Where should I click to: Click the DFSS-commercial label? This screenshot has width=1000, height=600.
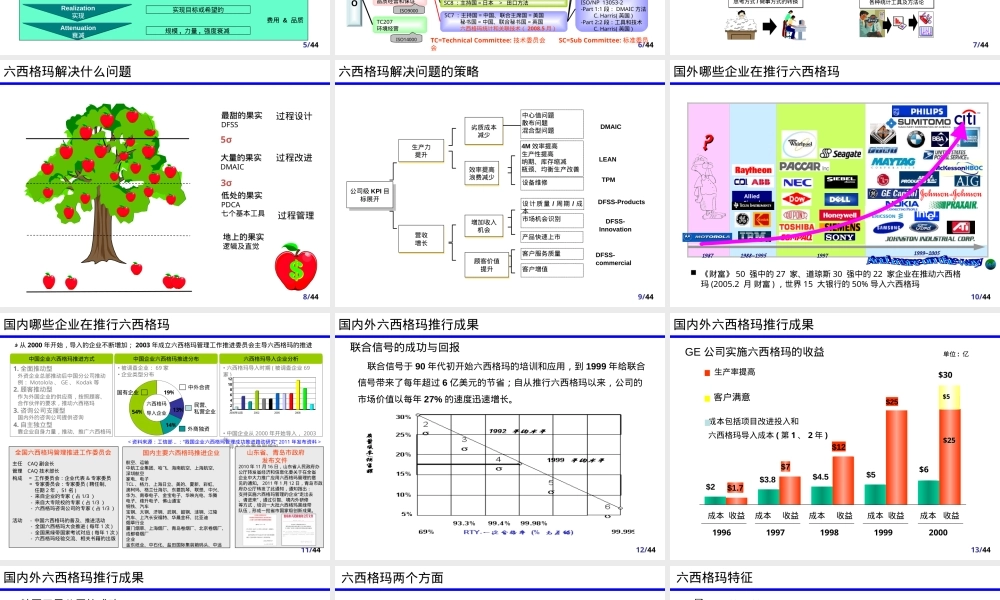613,258
